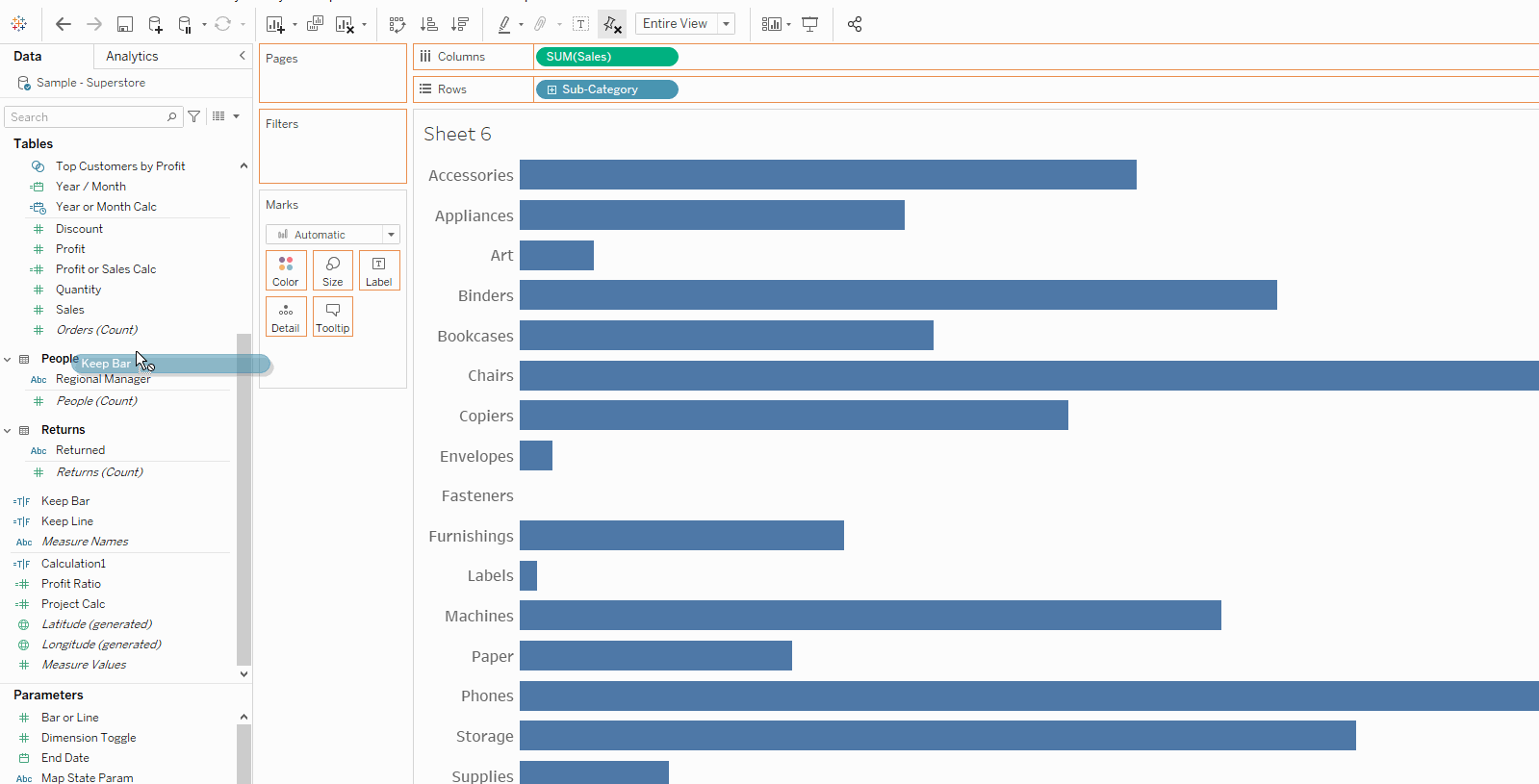The height and width of the screenshot is (784, 1539).
Task: Select the Discount measure
Action: click(79, 229)
